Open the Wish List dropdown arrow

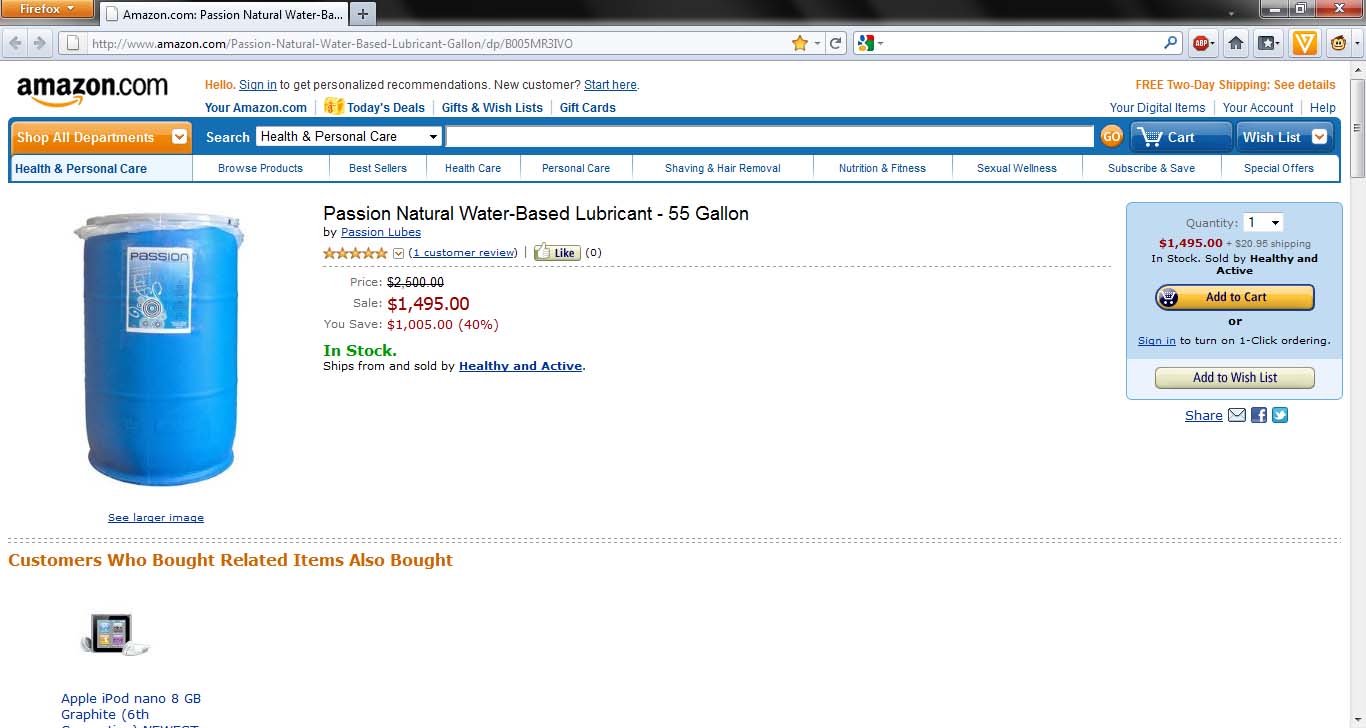click(1319, 137)
